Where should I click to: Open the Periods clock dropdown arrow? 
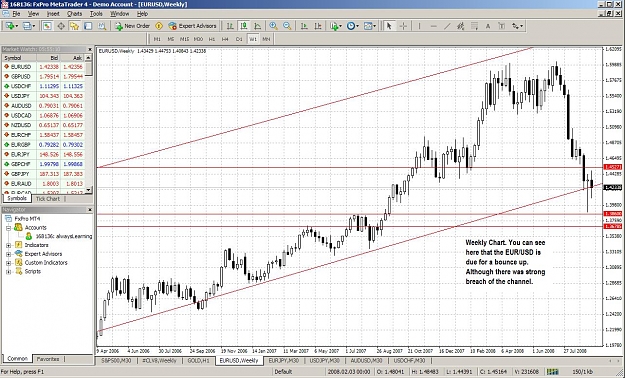(x=357, y=26)
